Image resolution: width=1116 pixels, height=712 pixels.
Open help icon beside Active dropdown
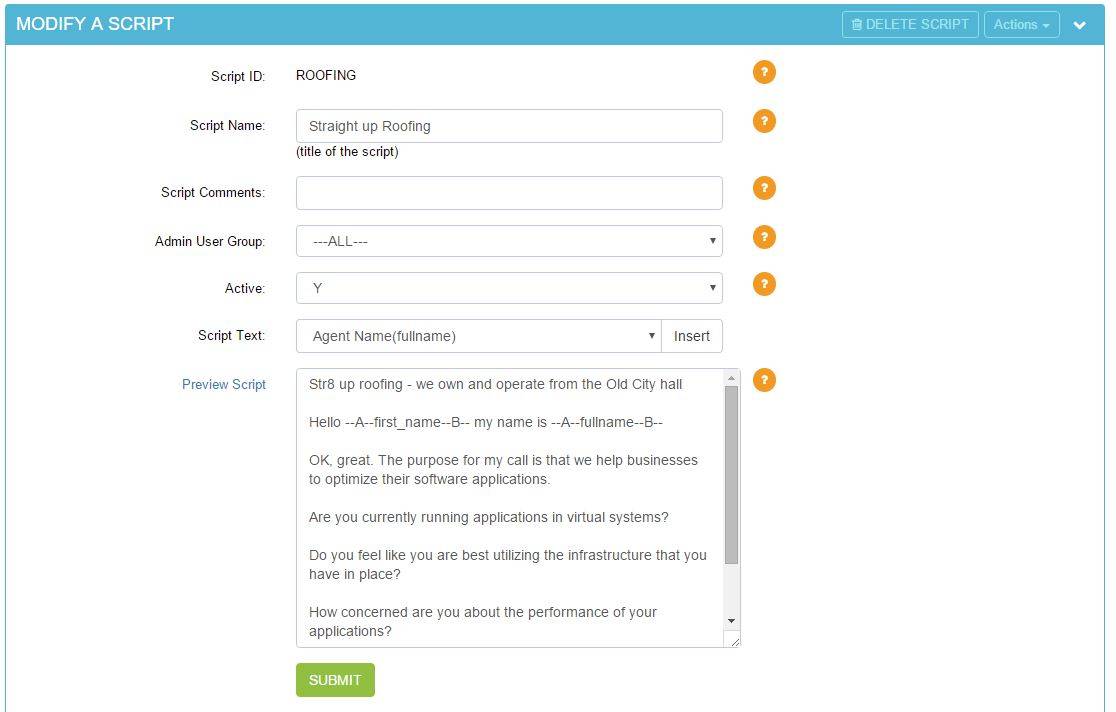click(x=764, y=284)
